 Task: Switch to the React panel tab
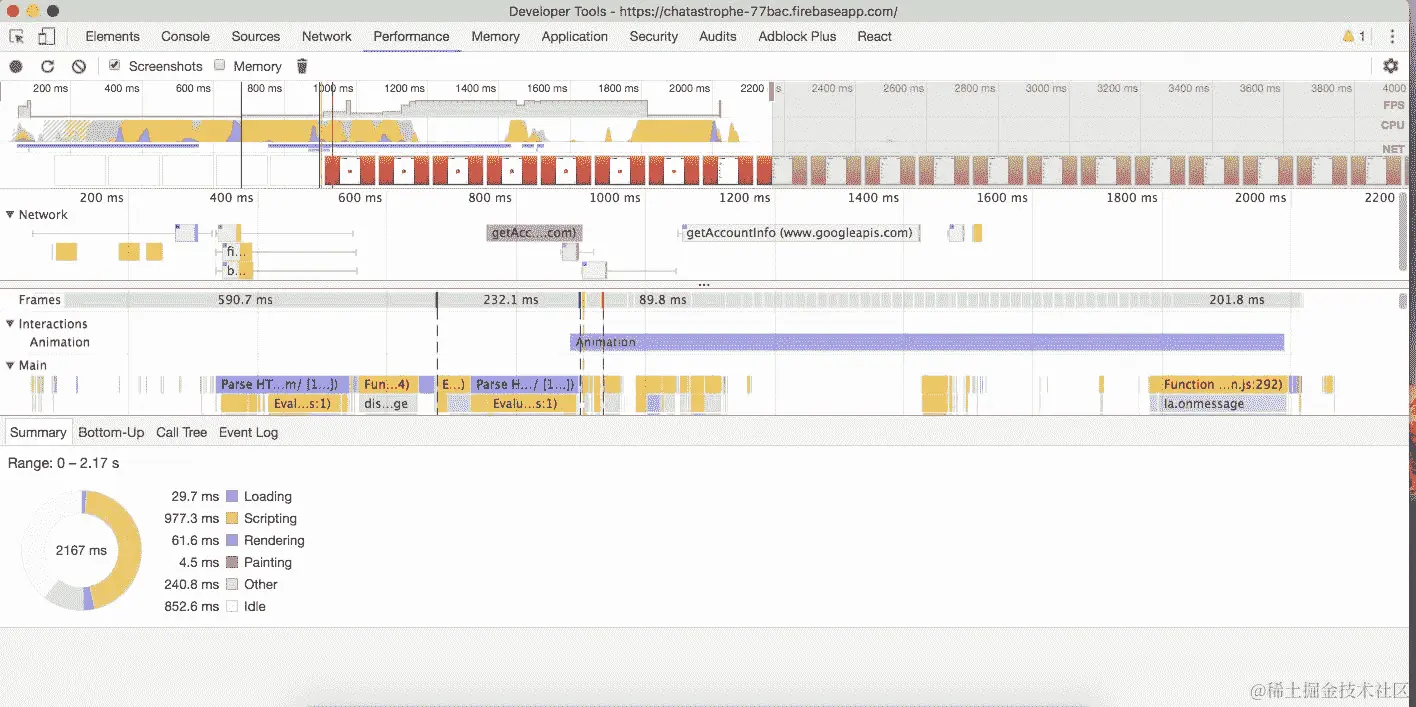click(874, 36)
